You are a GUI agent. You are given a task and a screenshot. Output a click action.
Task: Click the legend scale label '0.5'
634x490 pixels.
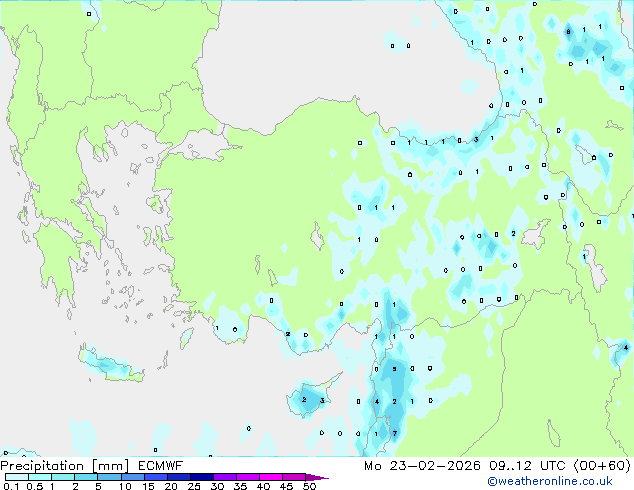click(x=35, y=486)
